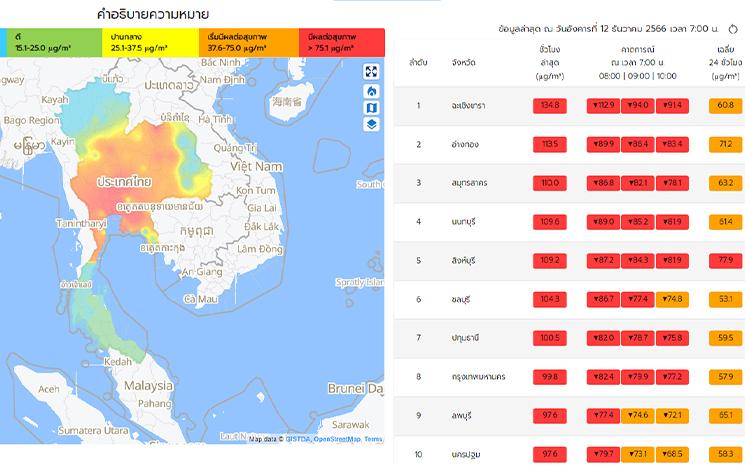Click the จังหวัด column header

[x=464, y=62]
